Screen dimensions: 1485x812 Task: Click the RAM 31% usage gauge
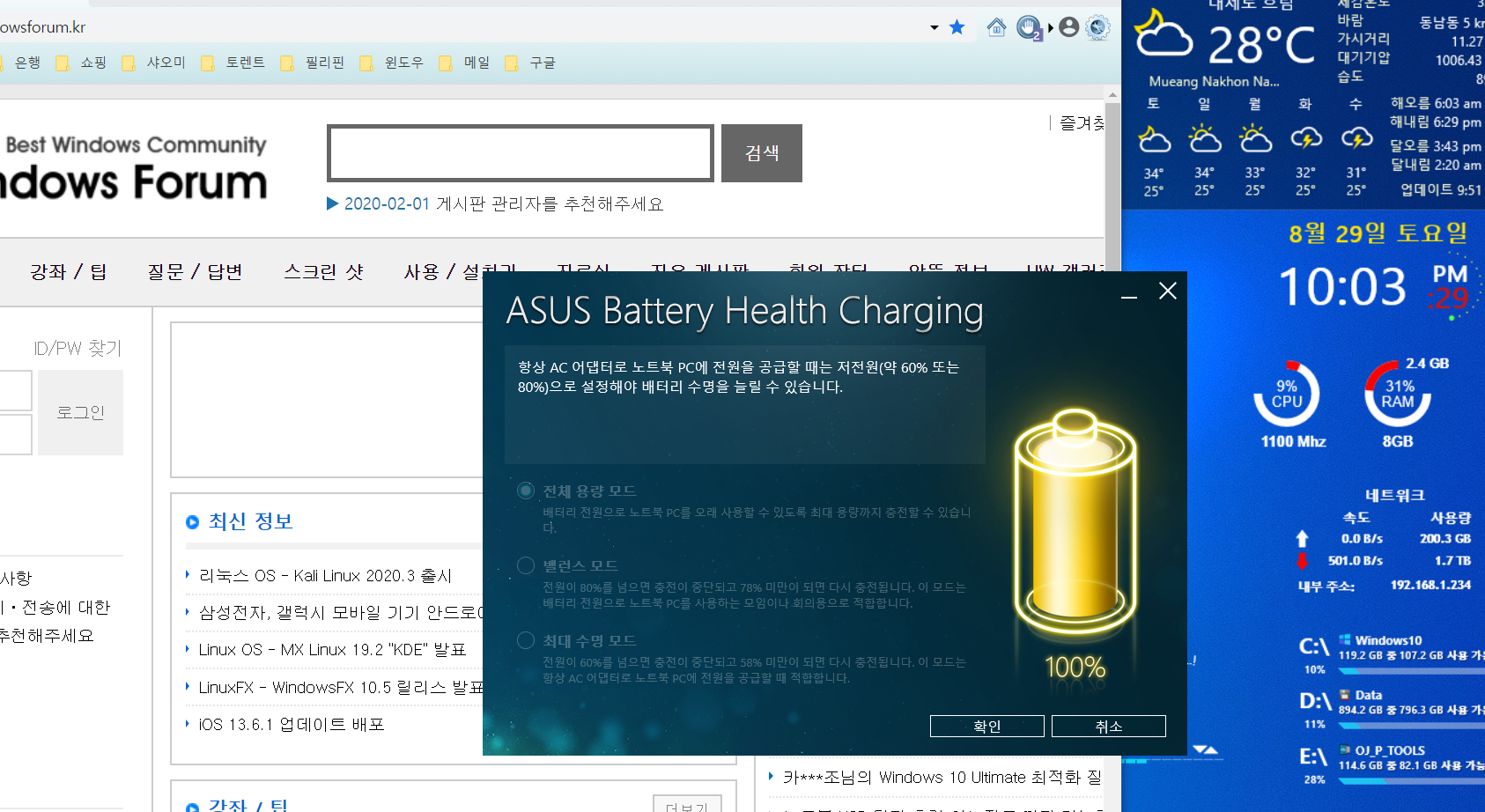[x=1398, y=394]
